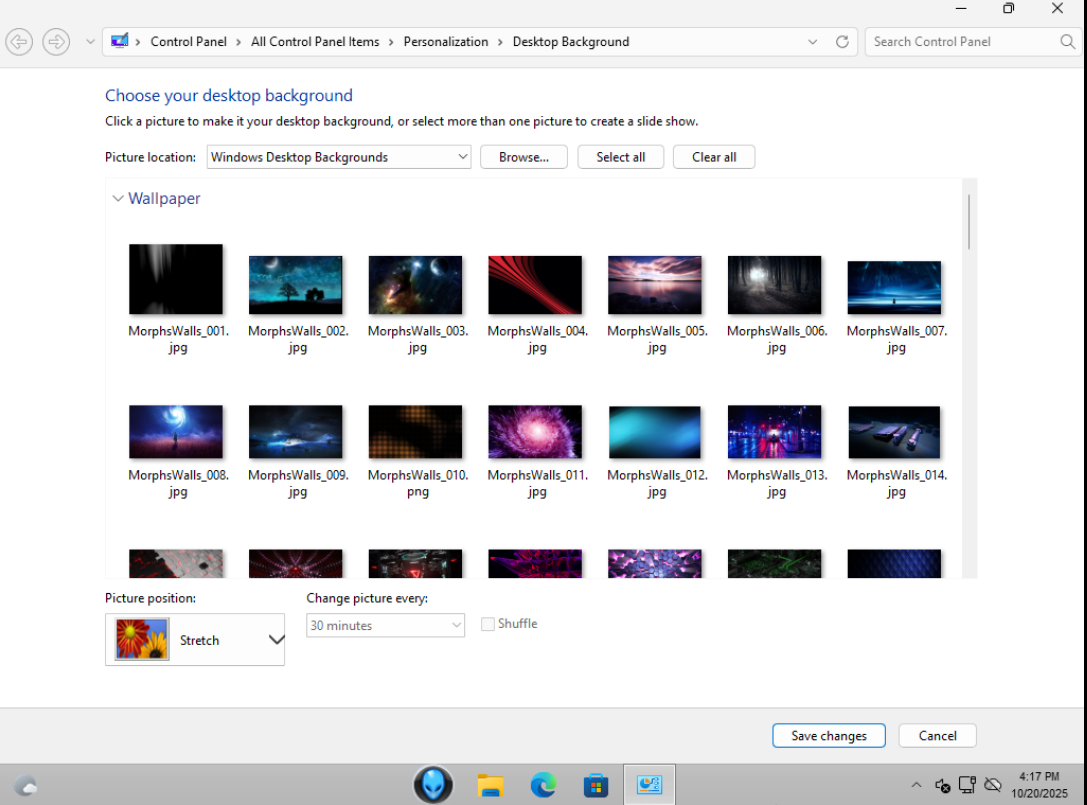The width and height of the screenshot is (1087, 805).
Task: Click the Browse... button
Action: coord(523,157)
